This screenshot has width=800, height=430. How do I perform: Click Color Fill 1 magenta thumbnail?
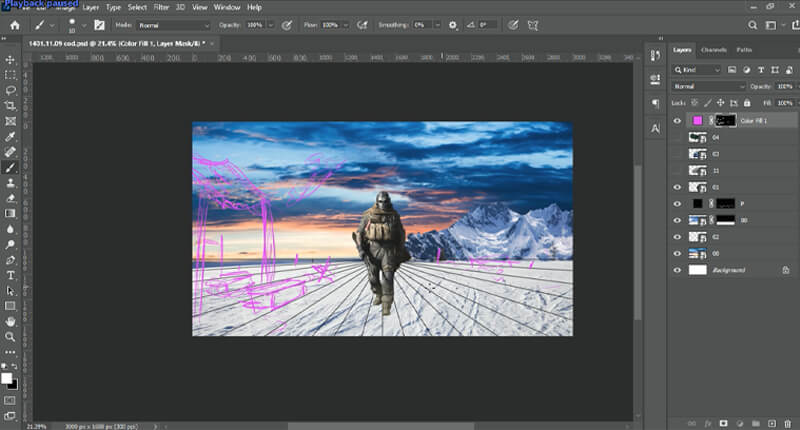(697, 121)
